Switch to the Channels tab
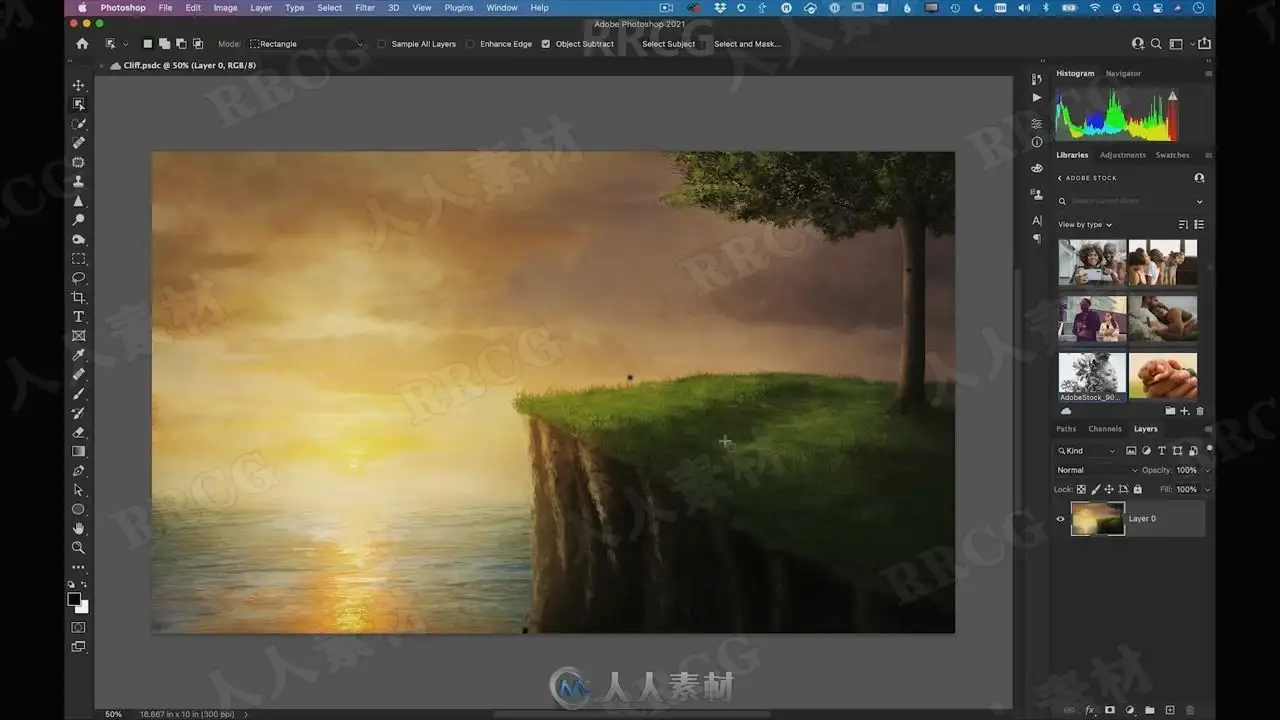Viewport: 1280px width, 720px height. (x=1105, y=429)
